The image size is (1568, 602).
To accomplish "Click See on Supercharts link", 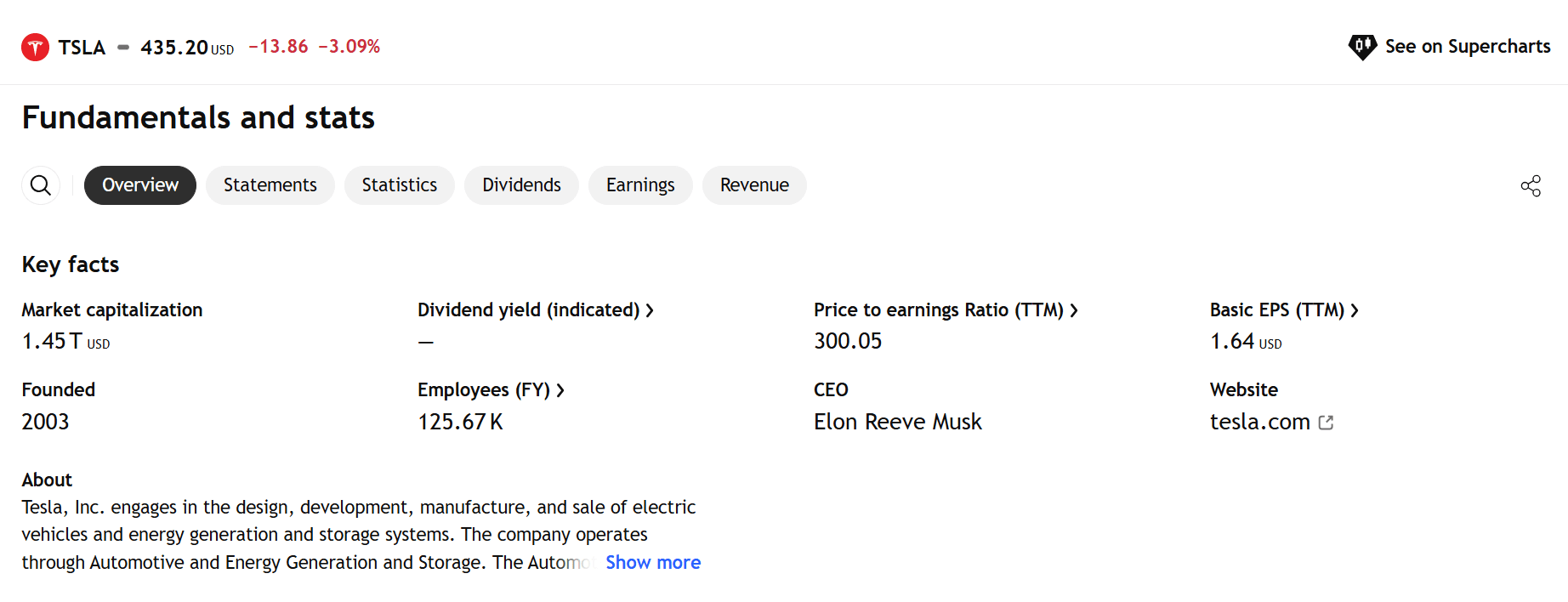I will 1467,47.
